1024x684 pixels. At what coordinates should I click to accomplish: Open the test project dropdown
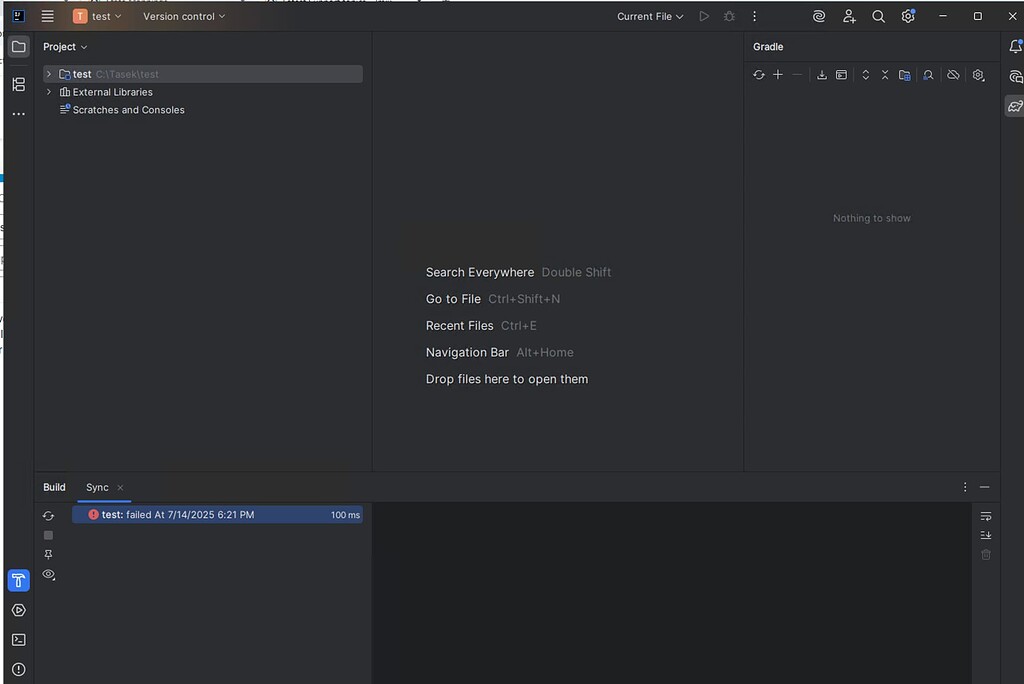tap(97, 16)
